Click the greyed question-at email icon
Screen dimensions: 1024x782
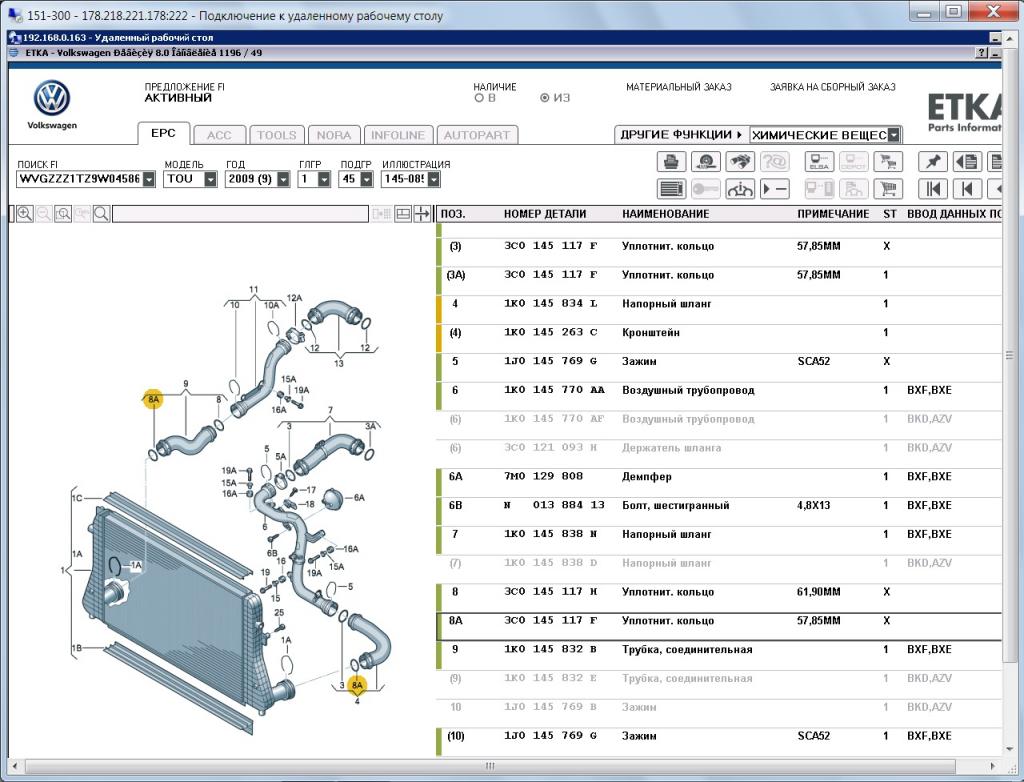[775, 161]
